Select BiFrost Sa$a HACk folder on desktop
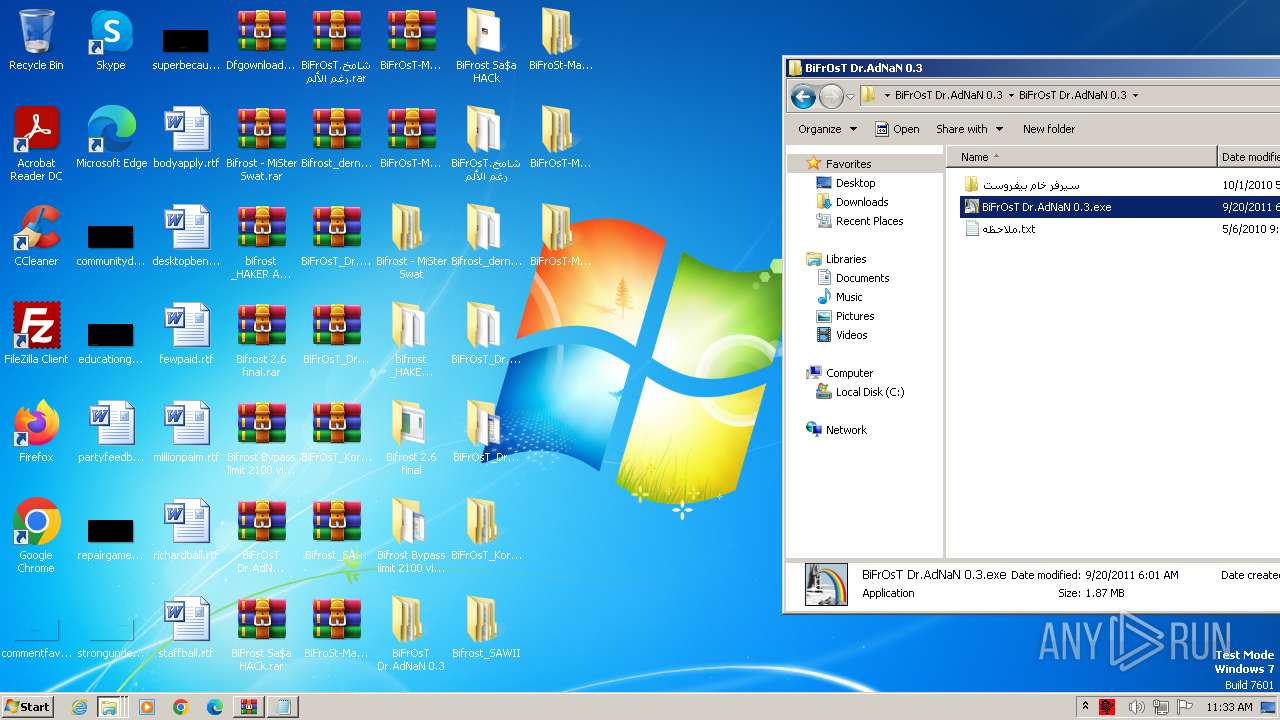This screenshot has height=720, width=1280. tap(486, 46)
